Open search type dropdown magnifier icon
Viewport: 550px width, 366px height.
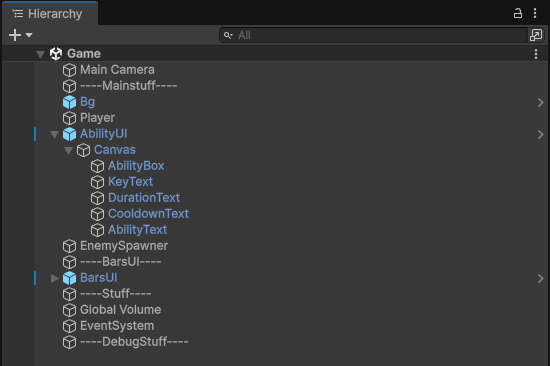(x=228, y=35)
